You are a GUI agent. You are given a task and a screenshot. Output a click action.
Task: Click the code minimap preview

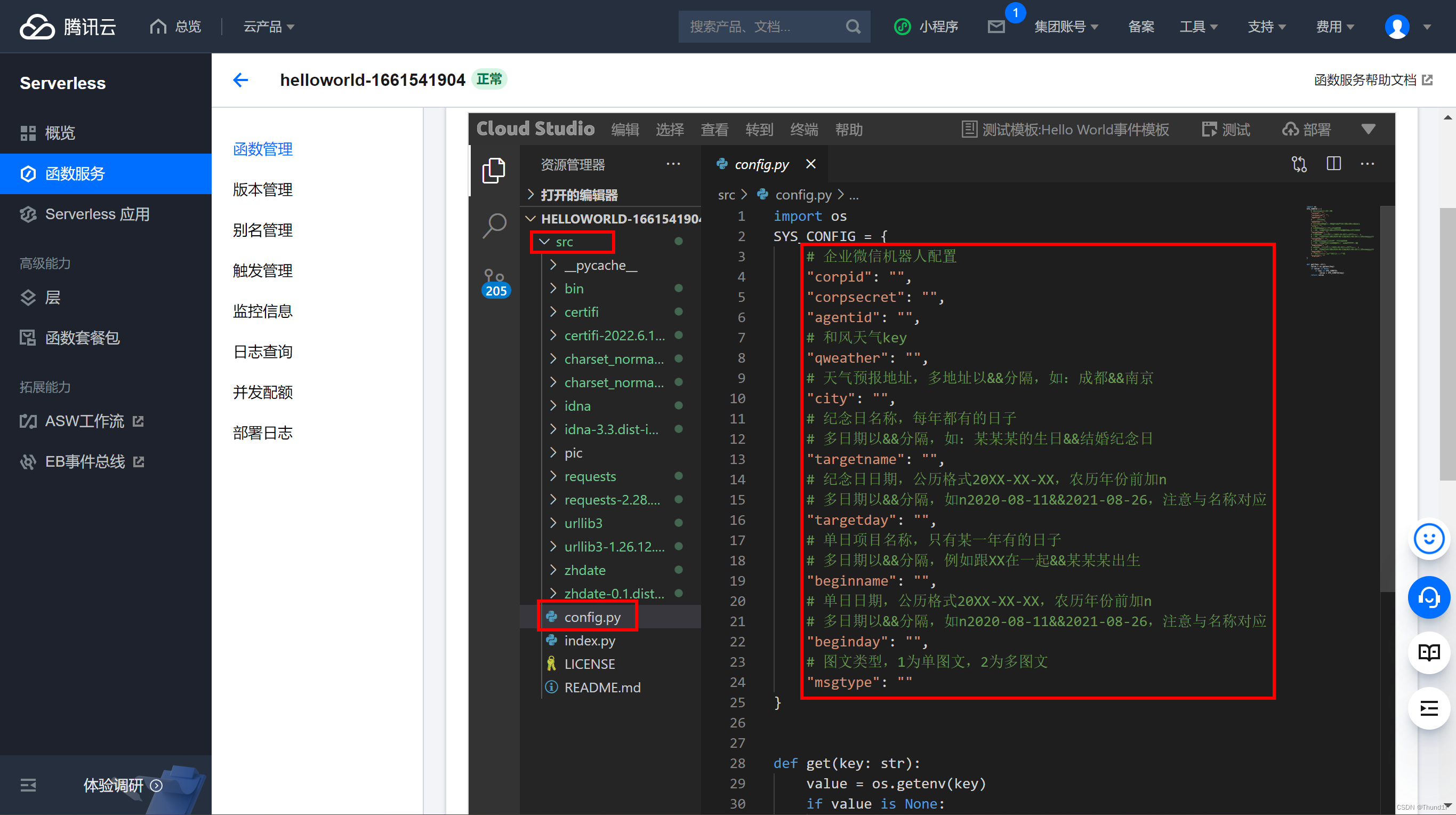tap(1340, 242)
